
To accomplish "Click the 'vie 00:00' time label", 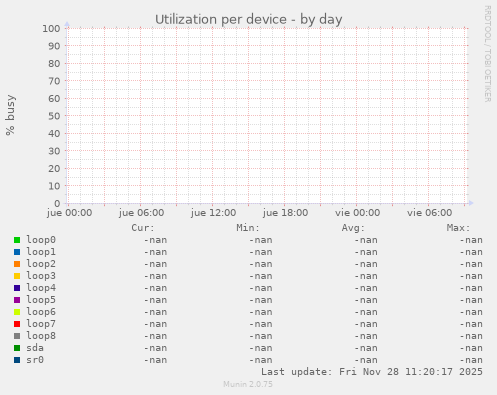I will 358,213.
